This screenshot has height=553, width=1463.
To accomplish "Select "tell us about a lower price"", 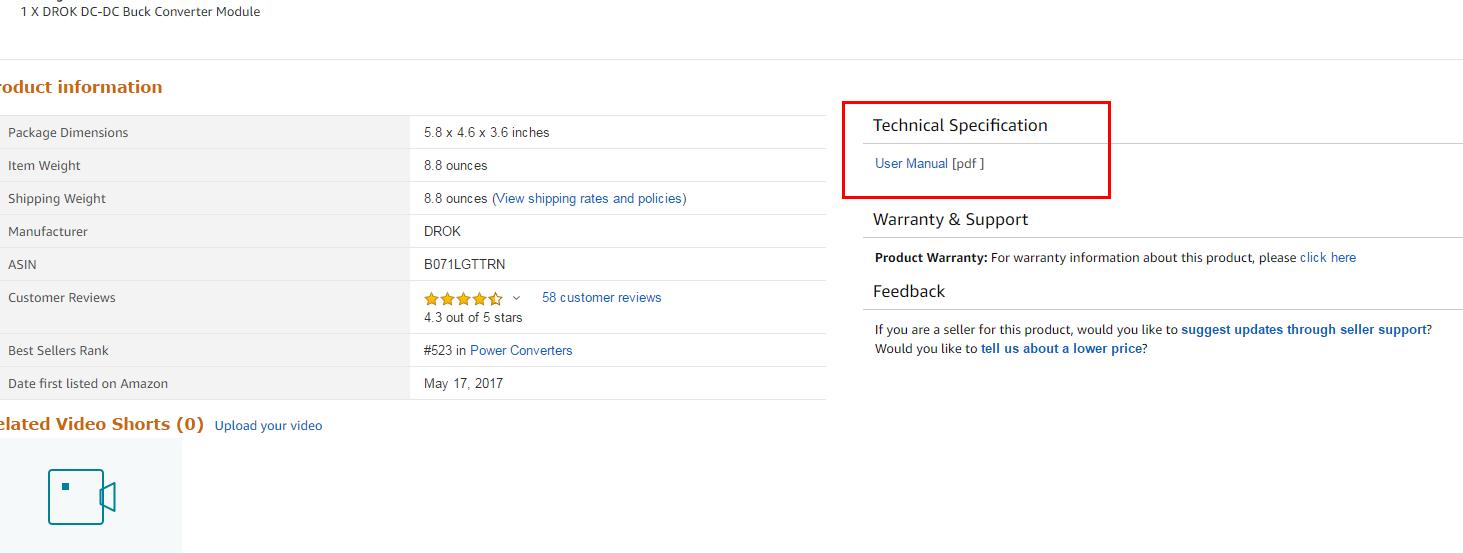I will (x=1061, y=349).
